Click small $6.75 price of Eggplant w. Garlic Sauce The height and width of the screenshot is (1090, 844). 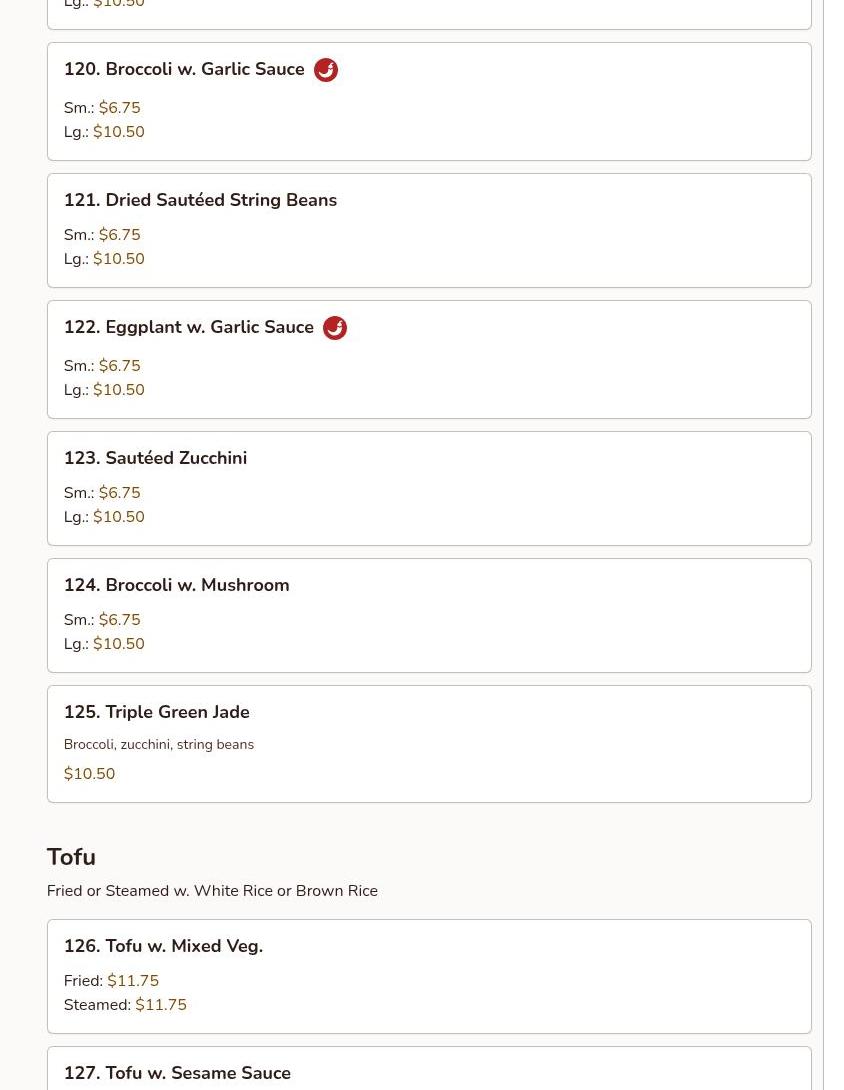point(119,366)
